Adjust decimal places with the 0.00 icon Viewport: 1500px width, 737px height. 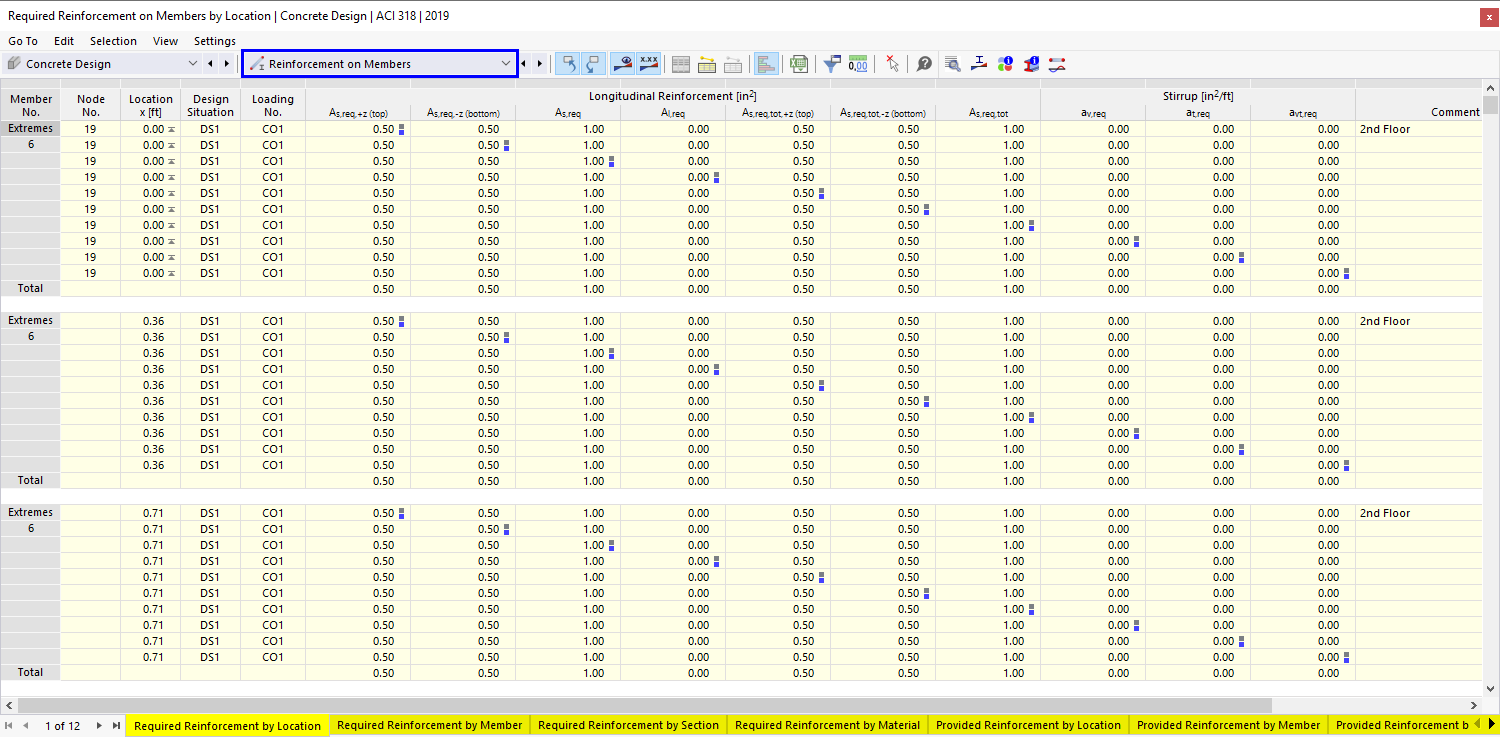click(858, 63)
